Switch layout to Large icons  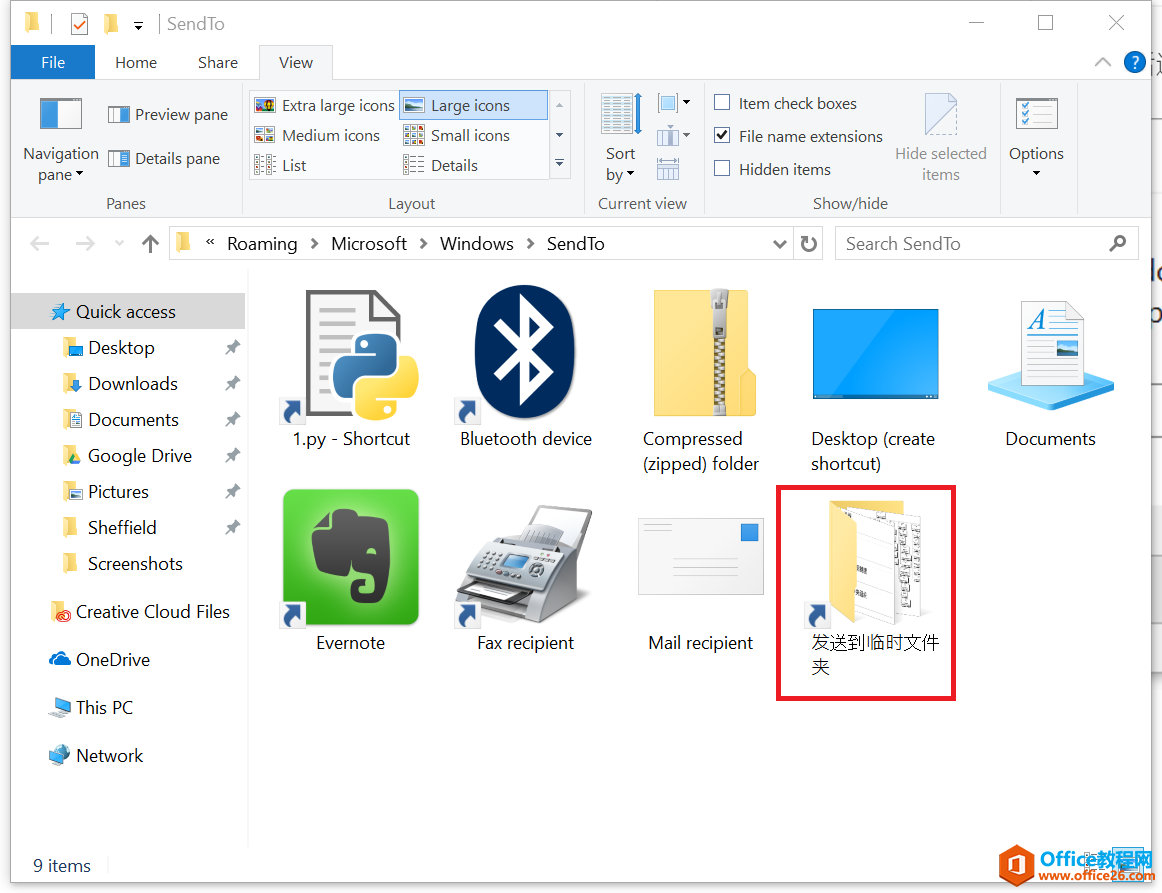pyautogui.click(x=474, y=105)
